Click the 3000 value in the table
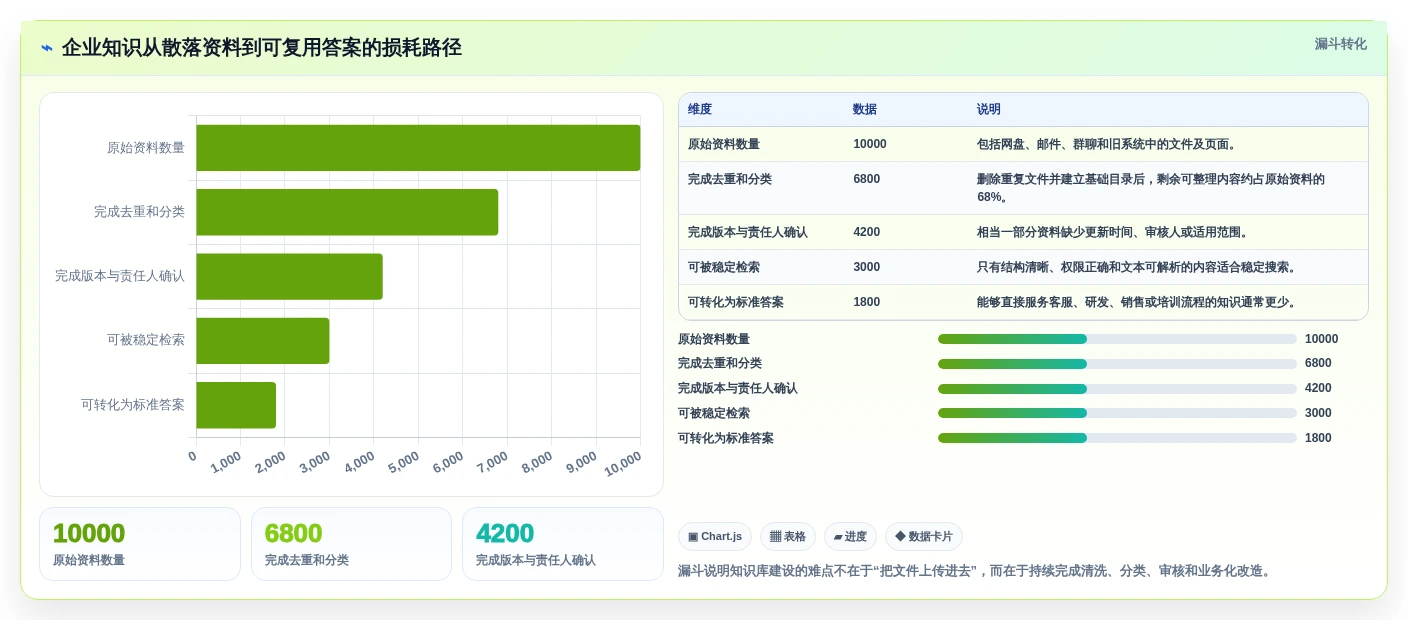This screenshot has height=620, width=1408. (867, 267)
